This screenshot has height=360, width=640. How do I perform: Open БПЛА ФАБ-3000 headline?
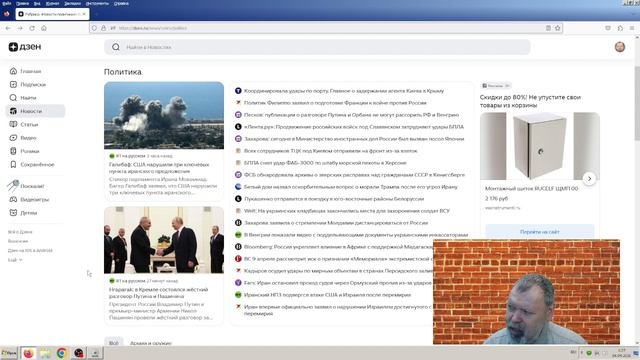click(x=325, y=163)
